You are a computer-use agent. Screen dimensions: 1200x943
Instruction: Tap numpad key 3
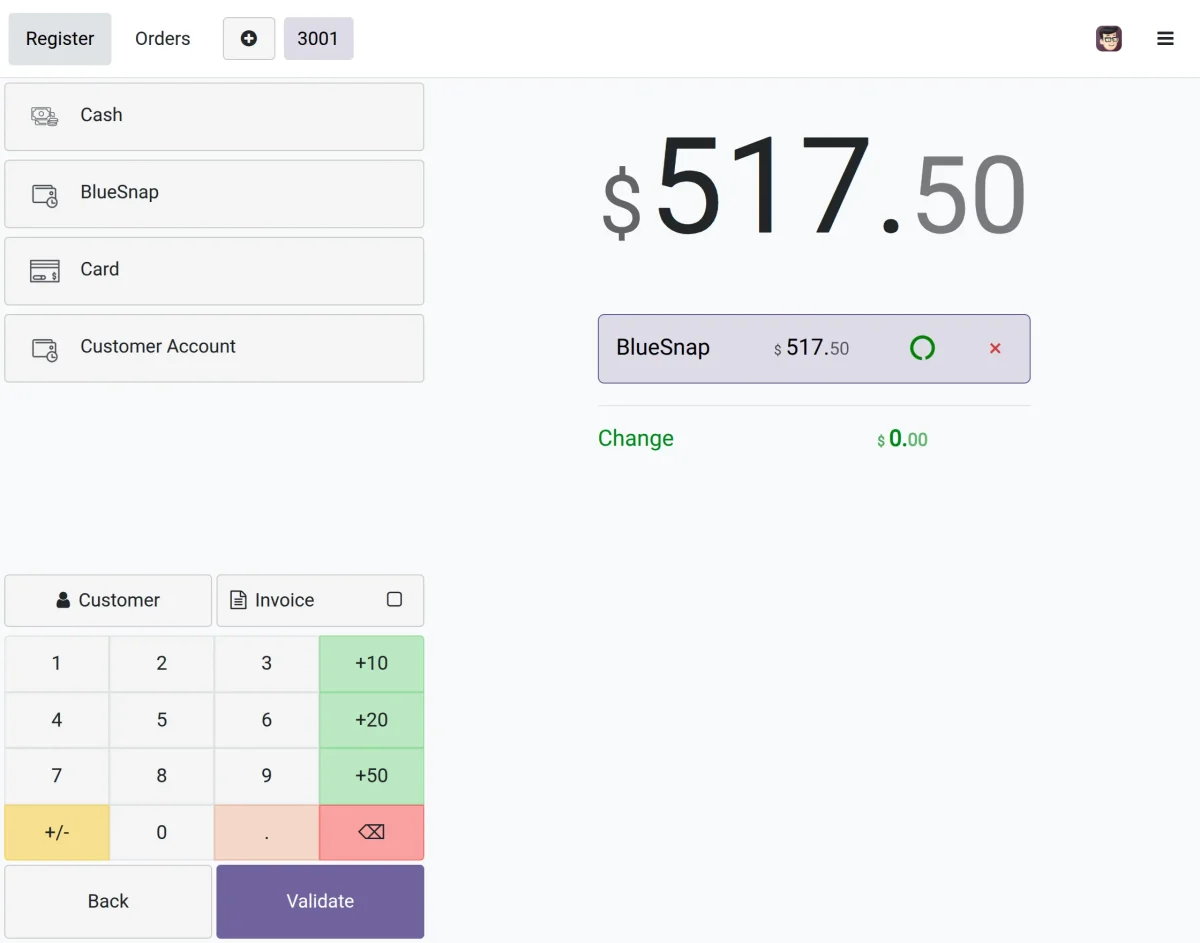click(x=267, y=663)
